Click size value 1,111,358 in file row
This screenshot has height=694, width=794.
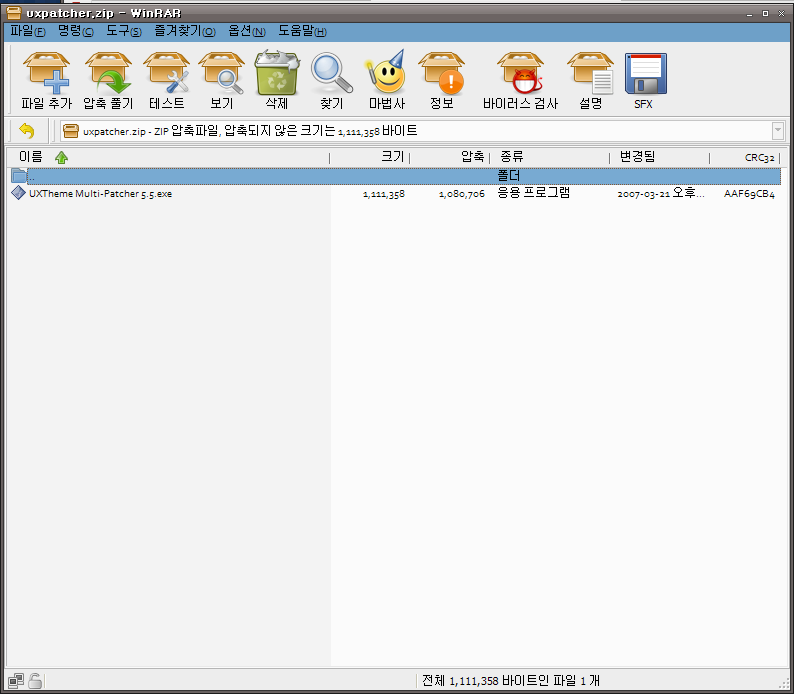[x=384, y=194]
